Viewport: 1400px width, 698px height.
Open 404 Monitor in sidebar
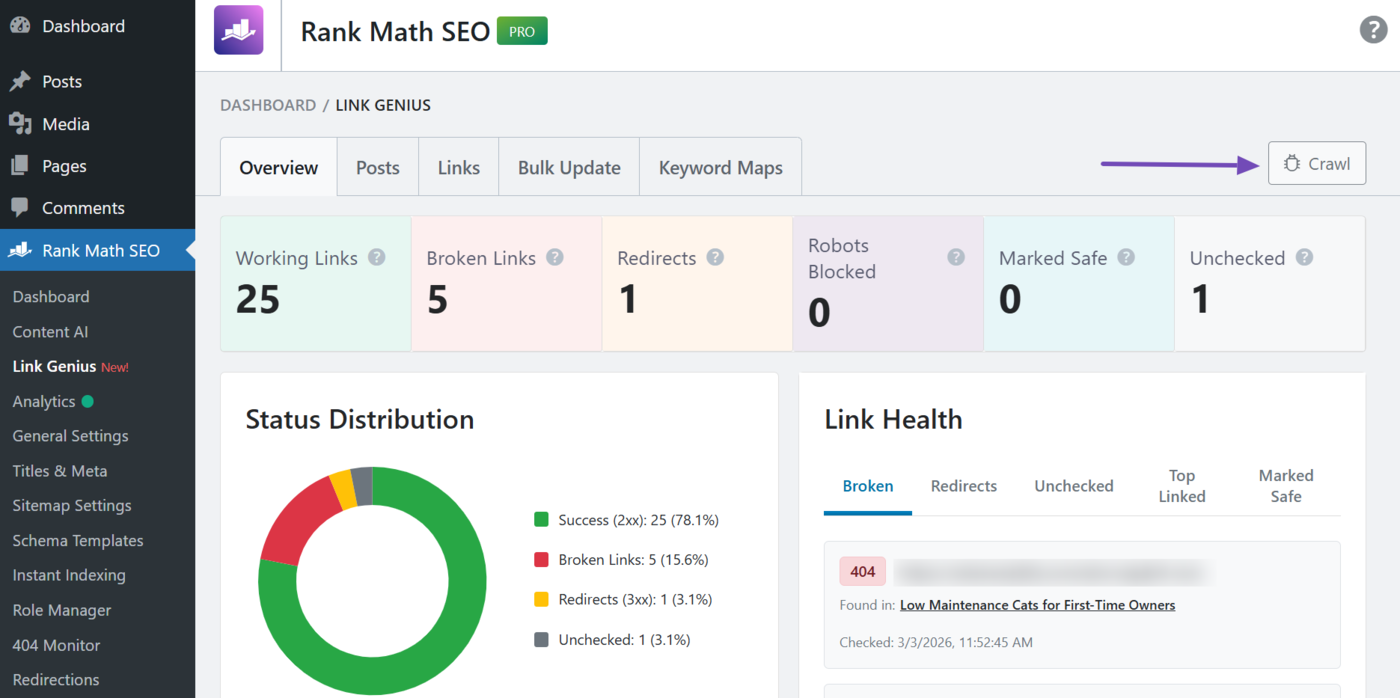[56, 645]
